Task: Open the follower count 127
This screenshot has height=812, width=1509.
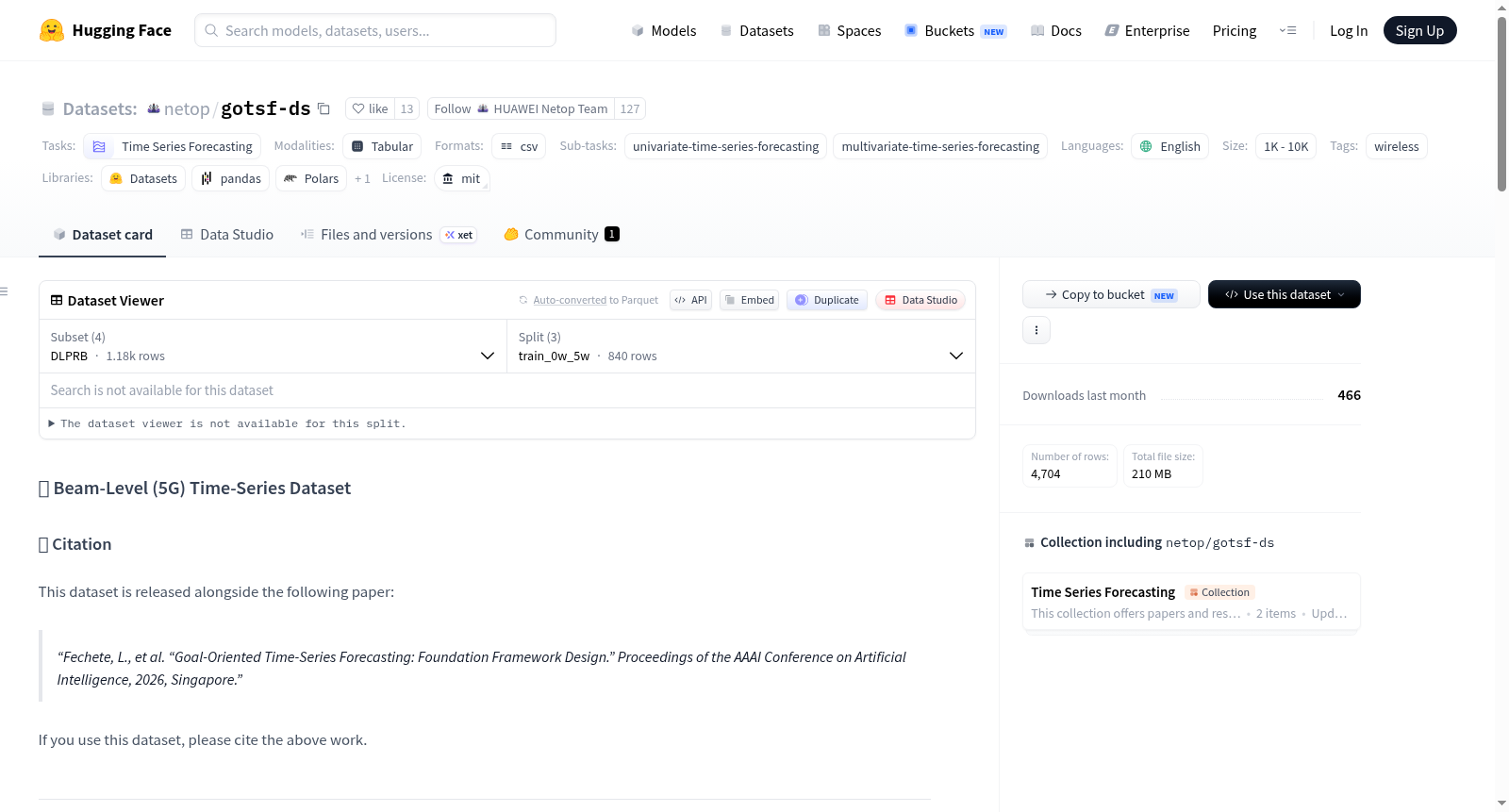Action: (x=630, y=108)
